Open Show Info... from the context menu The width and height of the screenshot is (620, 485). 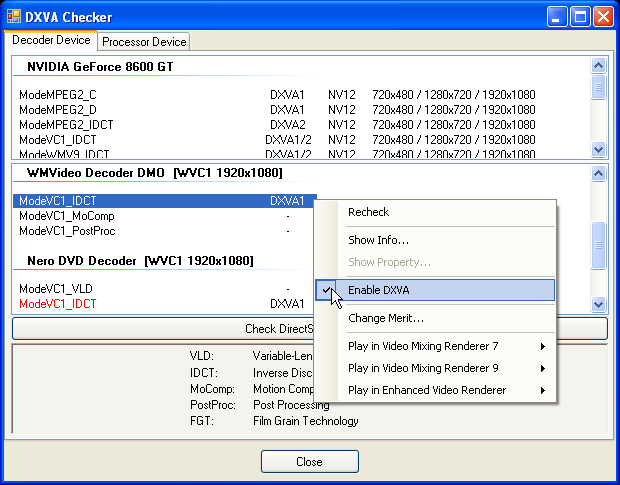pyautogui.click(x=435, y=240)
